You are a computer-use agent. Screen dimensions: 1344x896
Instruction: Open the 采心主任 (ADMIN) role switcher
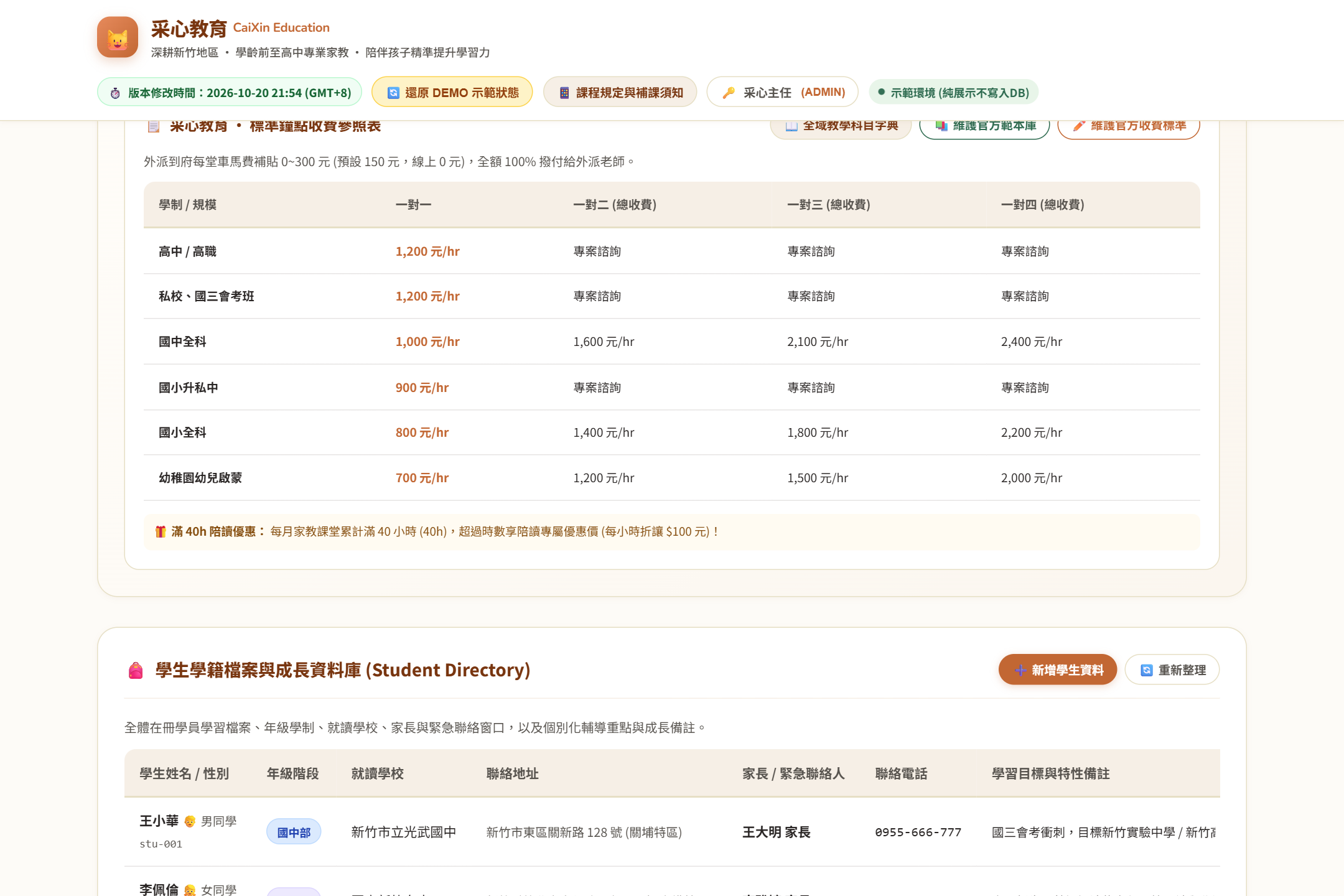pyautogui.click(x=782, y=92)
